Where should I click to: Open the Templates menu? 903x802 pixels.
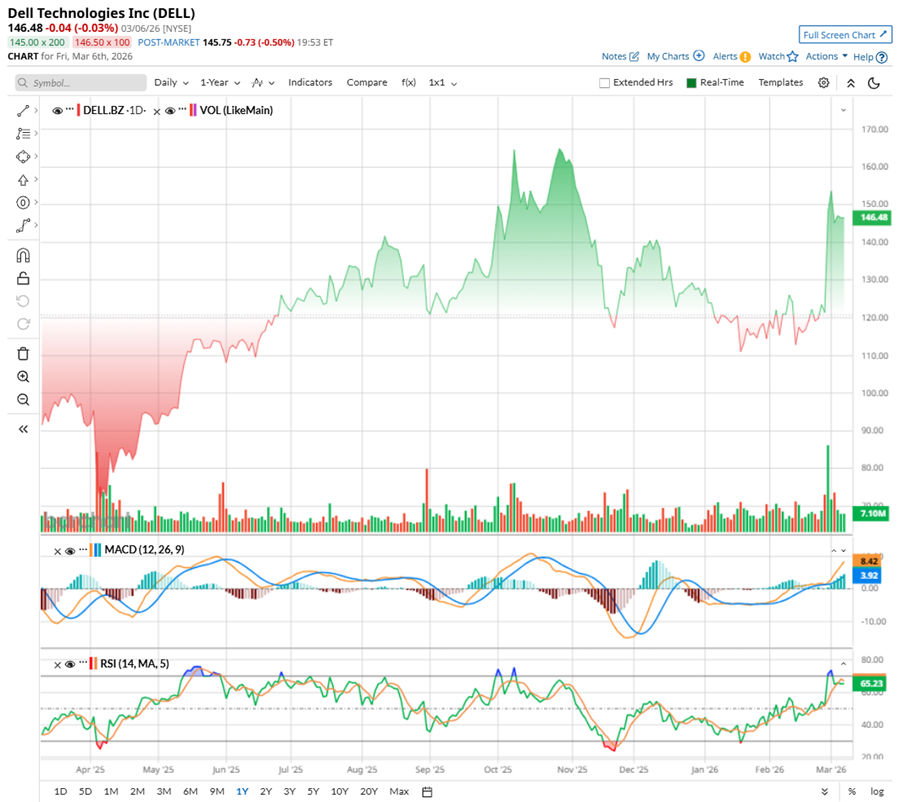click(780, 82)
